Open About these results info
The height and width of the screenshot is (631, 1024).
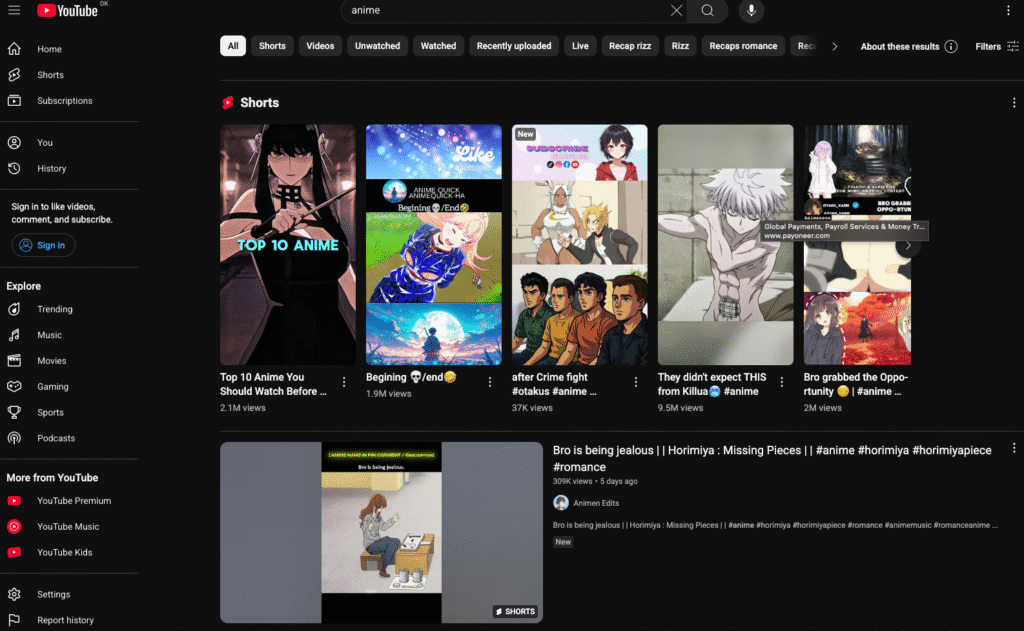coord(908,46)
